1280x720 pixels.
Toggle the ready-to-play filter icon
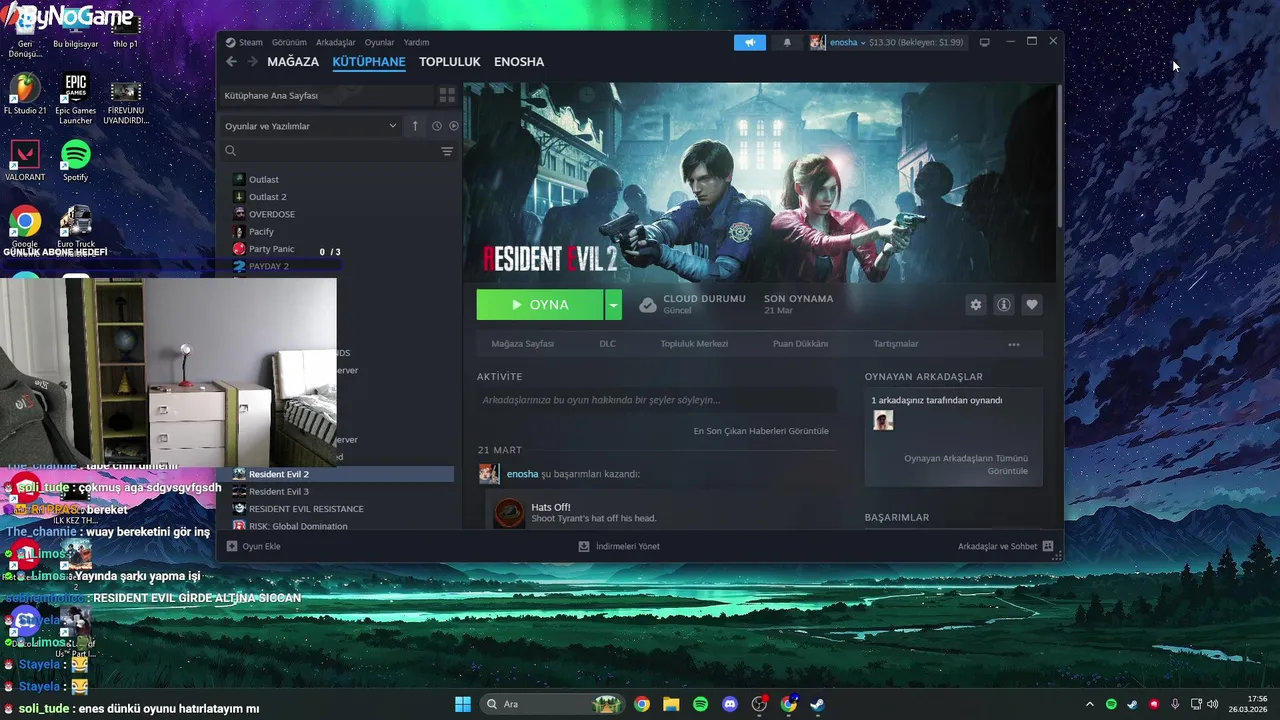coord(453,126)
